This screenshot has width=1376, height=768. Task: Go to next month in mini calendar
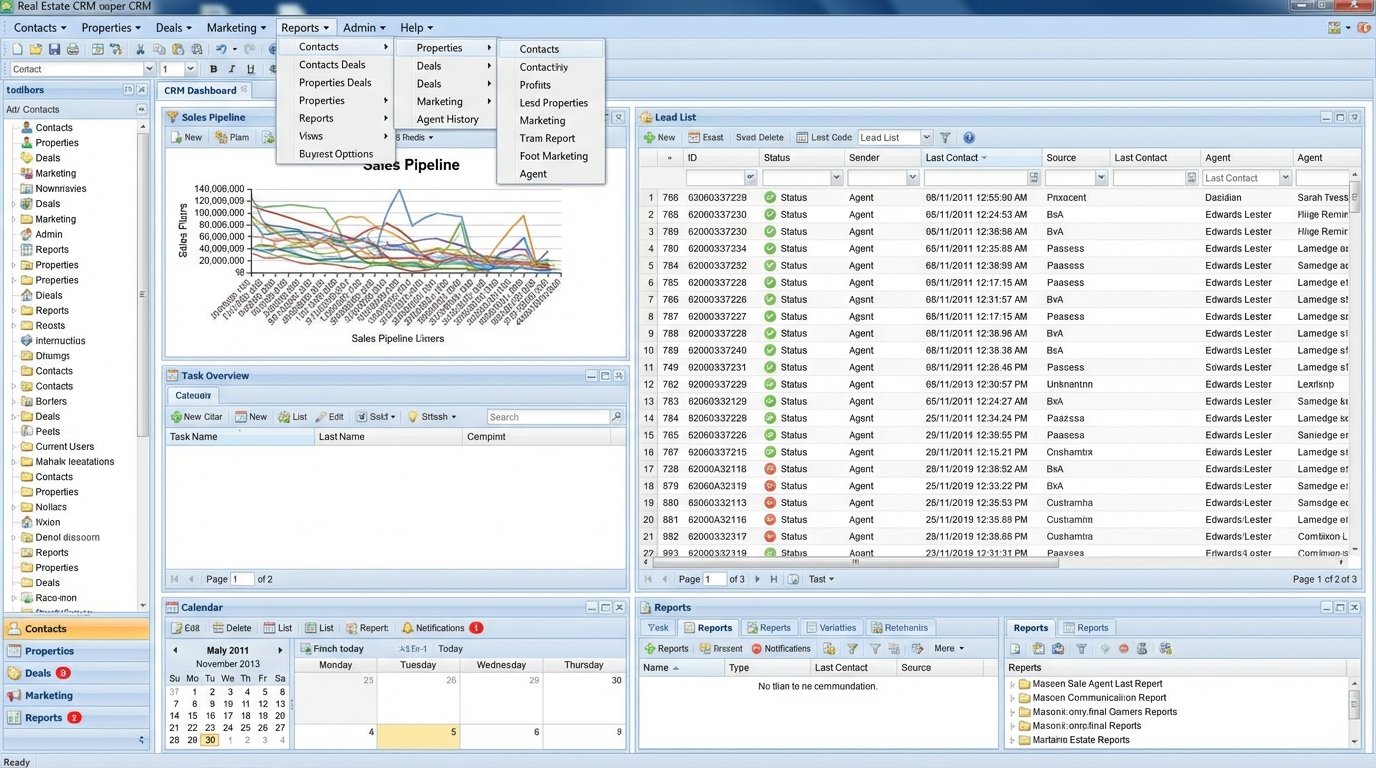click(280, 650)
